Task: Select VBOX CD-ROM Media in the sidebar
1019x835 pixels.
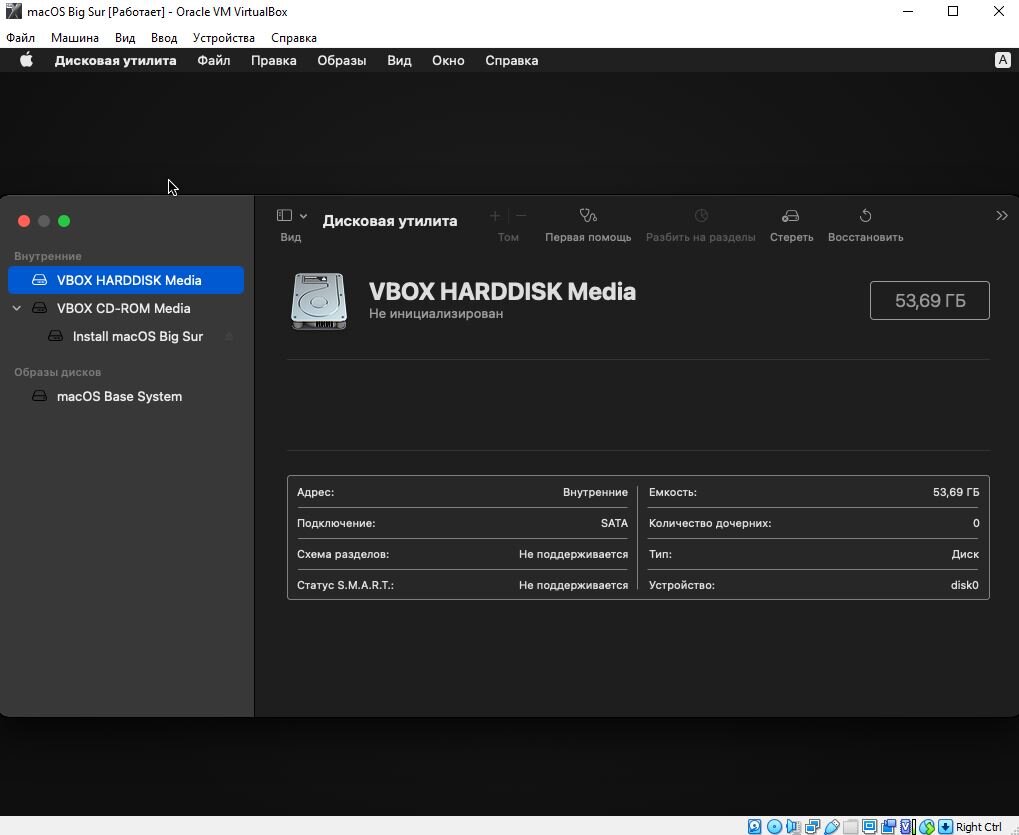Action: click(x=126, y=308)
